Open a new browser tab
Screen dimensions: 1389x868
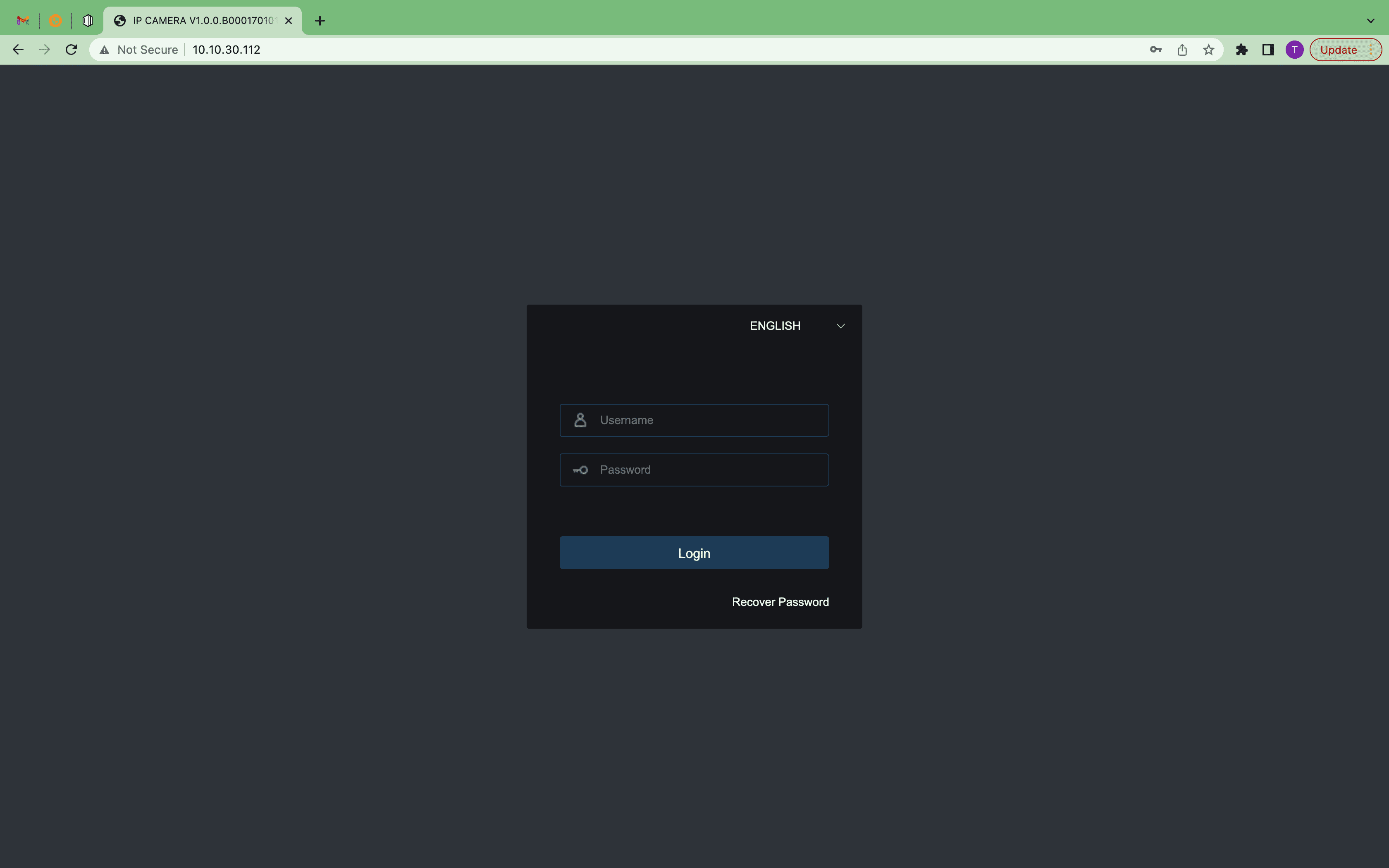click(x=320, y=21)
